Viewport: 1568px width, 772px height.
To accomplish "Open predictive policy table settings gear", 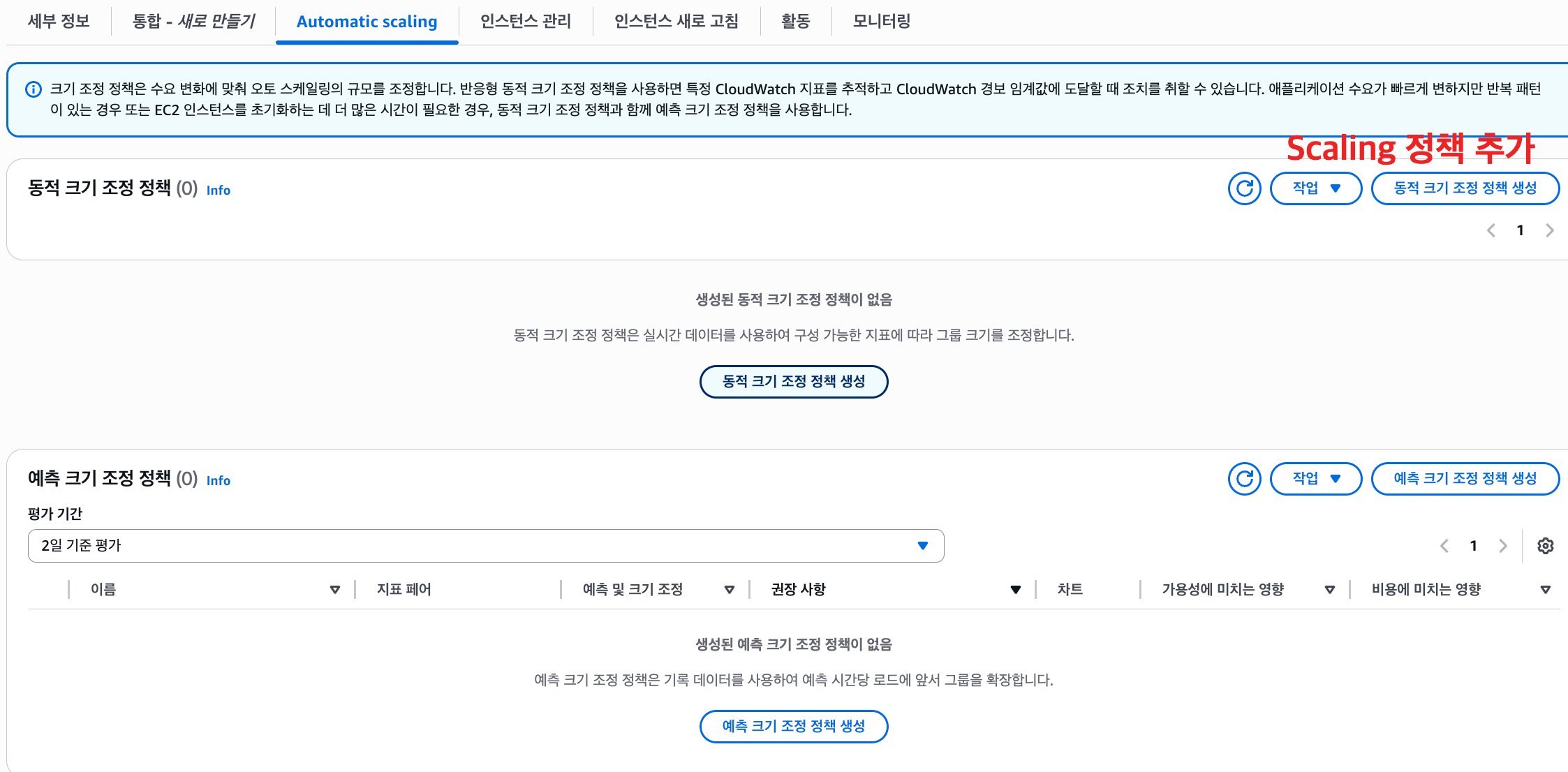I will click(x=1546, y=546).
